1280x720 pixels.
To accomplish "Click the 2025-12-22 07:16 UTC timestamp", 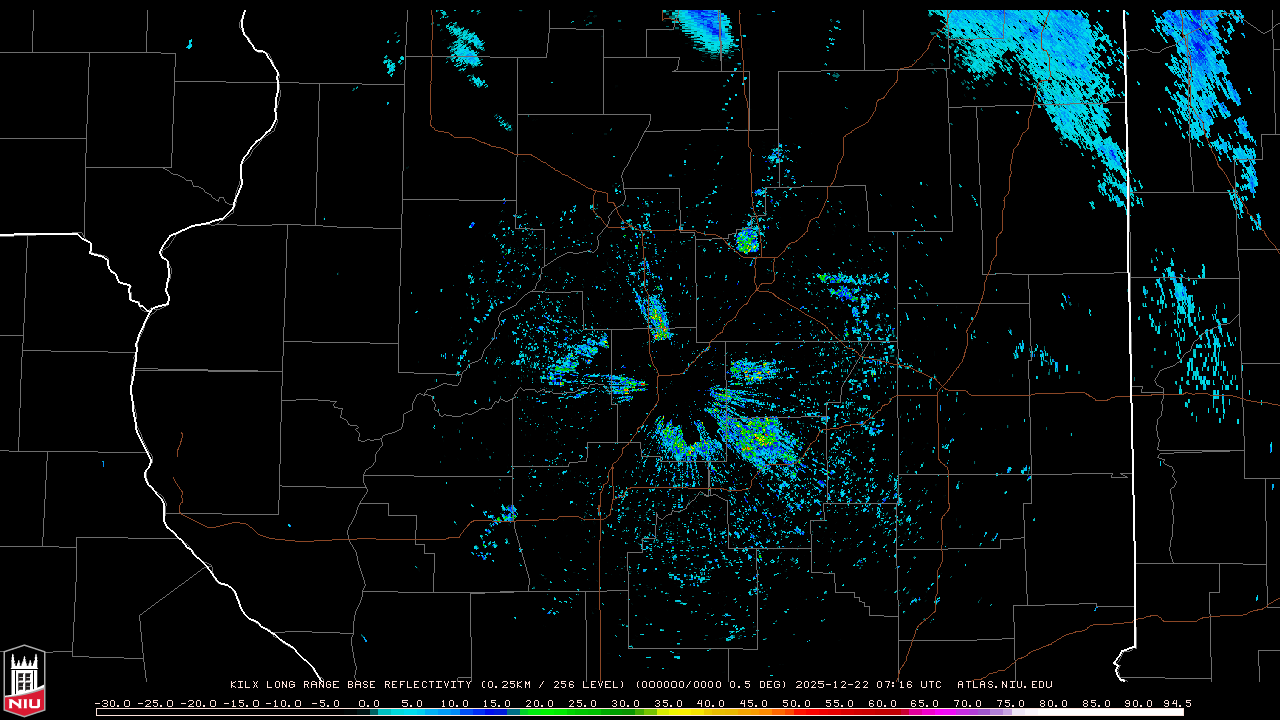I will [868, 685].
